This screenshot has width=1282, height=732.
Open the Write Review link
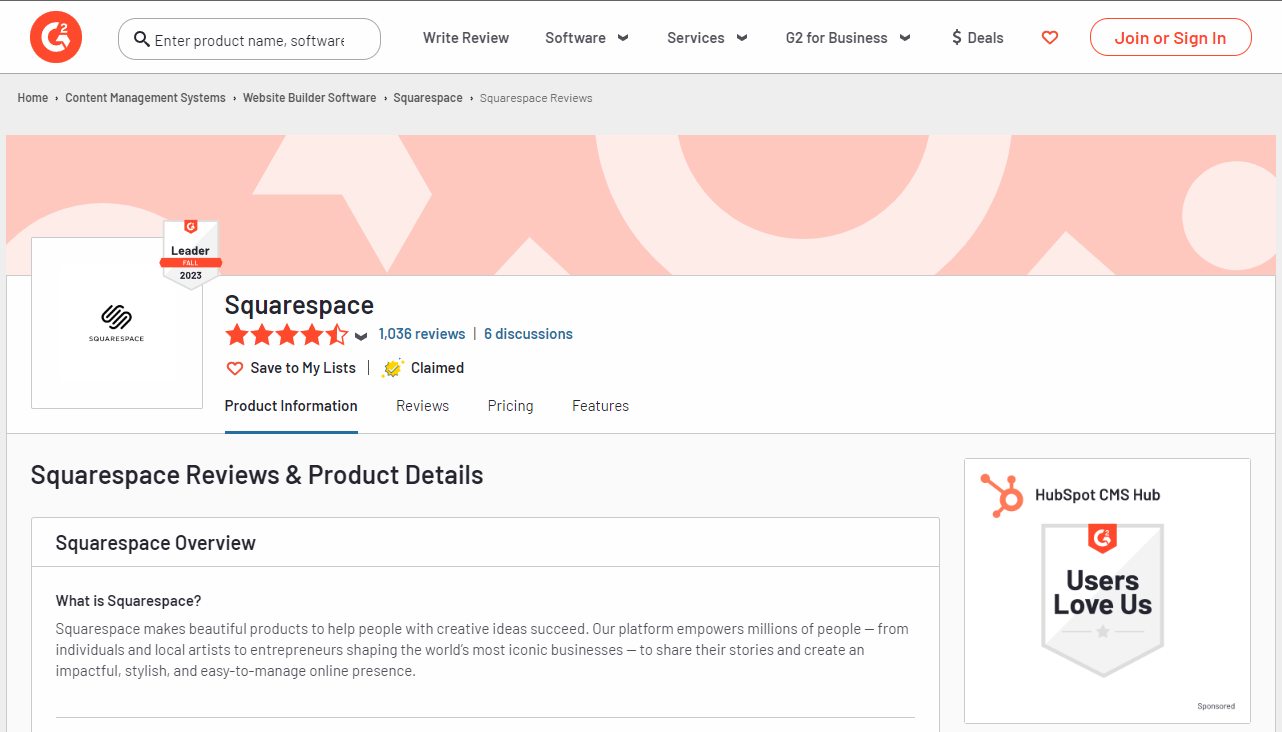(x=466, y=38)
